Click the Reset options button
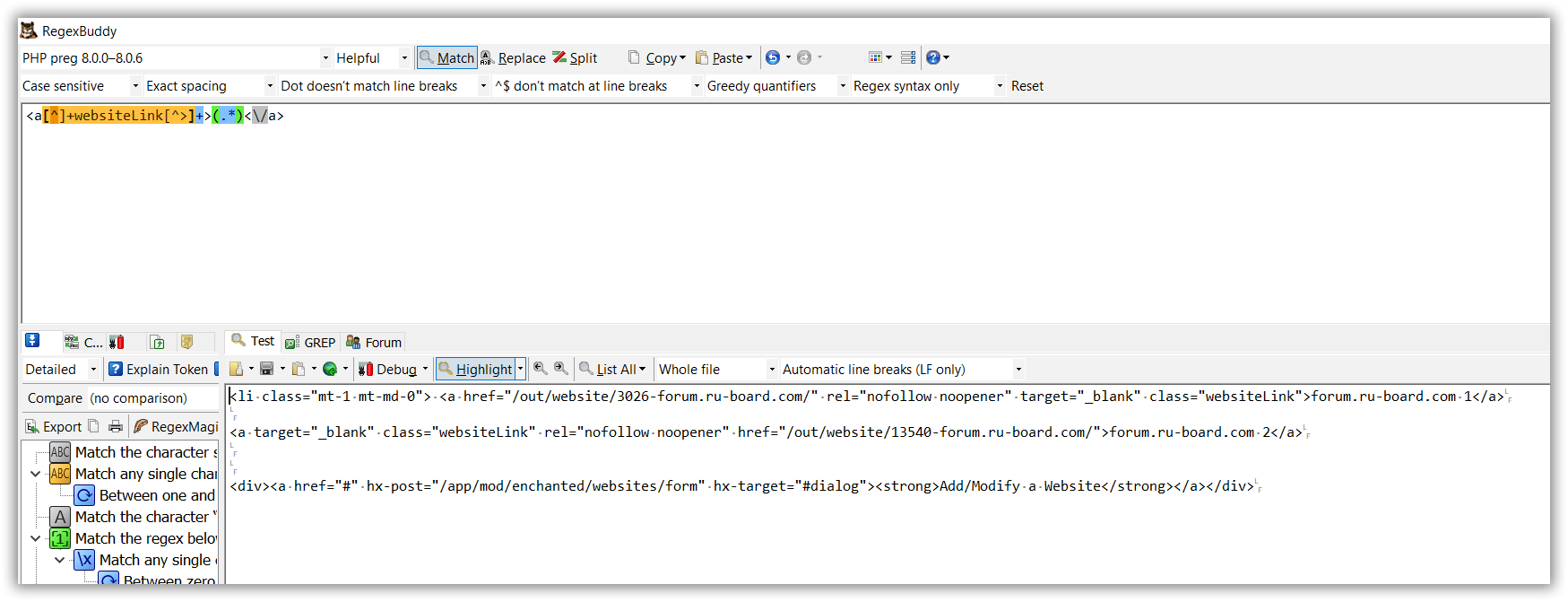1568x602 pixels. point(1027,86)
